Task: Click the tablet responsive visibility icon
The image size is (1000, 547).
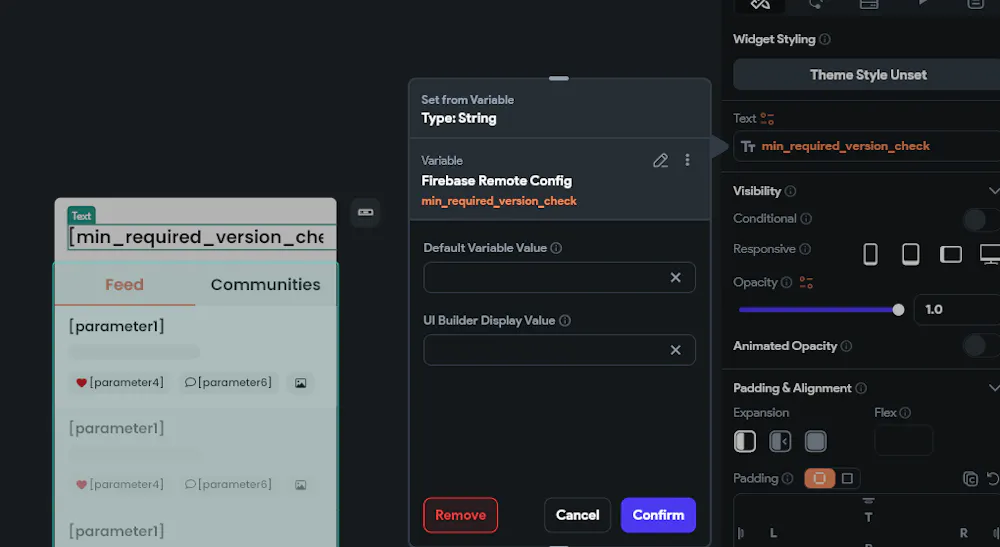Action: click(x=910, y=254)
